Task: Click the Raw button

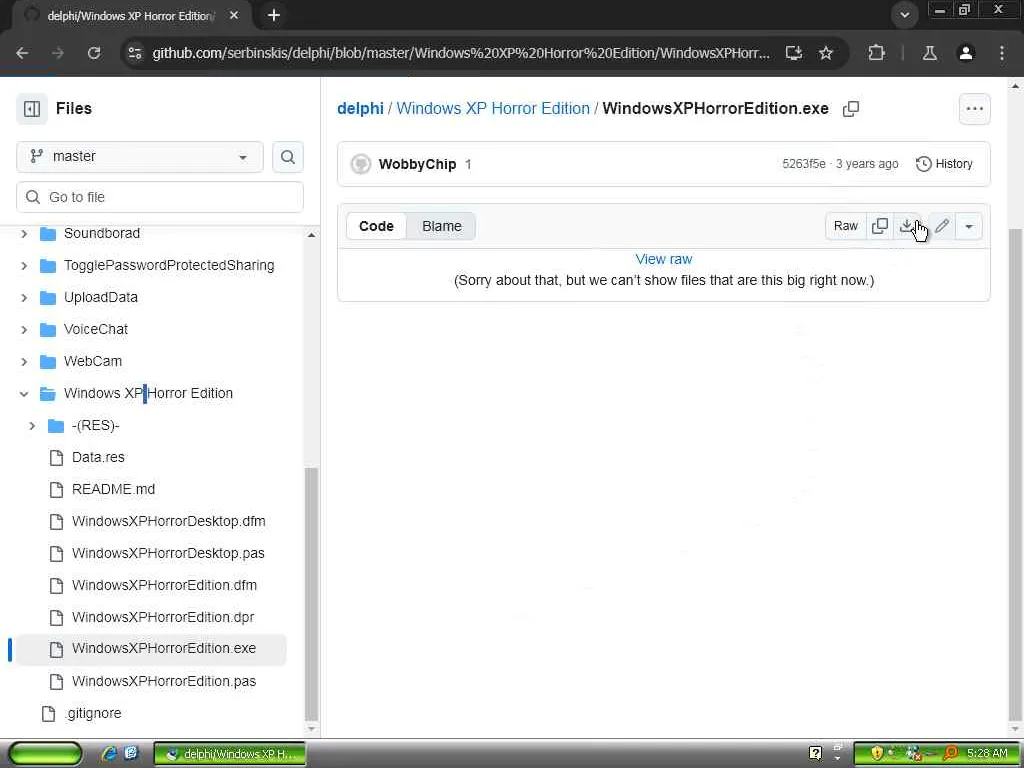Action: [x=846, y=226]
